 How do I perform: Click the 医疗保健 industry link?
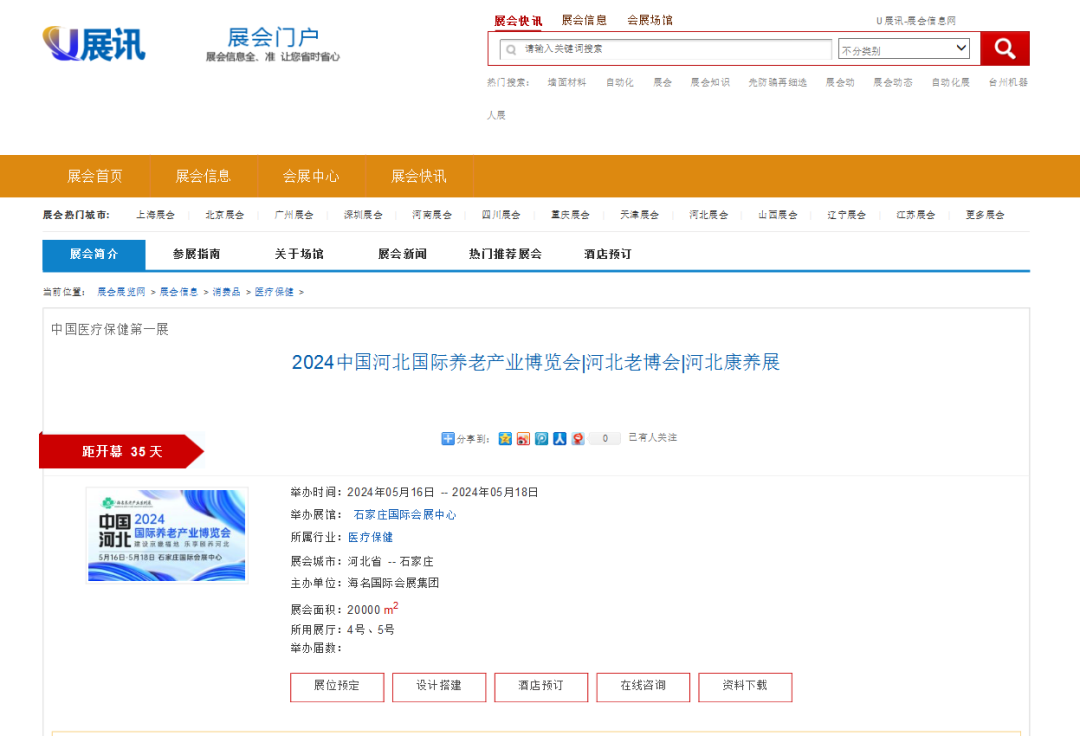click(370, 537)
